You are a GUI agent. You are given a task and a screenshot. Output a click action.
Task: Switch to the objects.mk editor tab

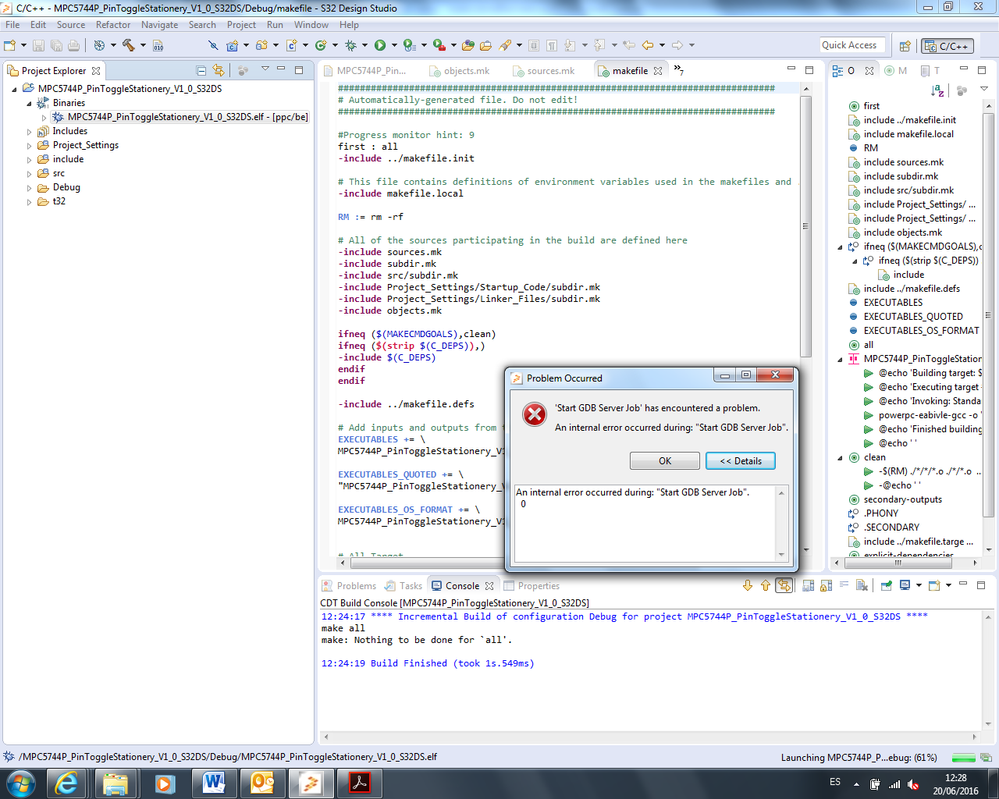tap(459, 71)
